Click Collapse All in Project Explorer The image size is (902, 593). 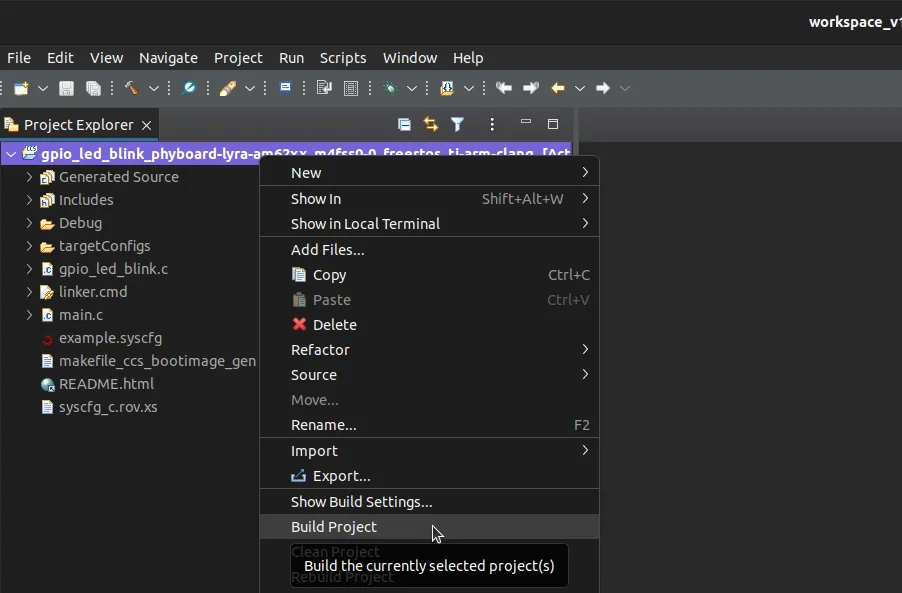404,125
